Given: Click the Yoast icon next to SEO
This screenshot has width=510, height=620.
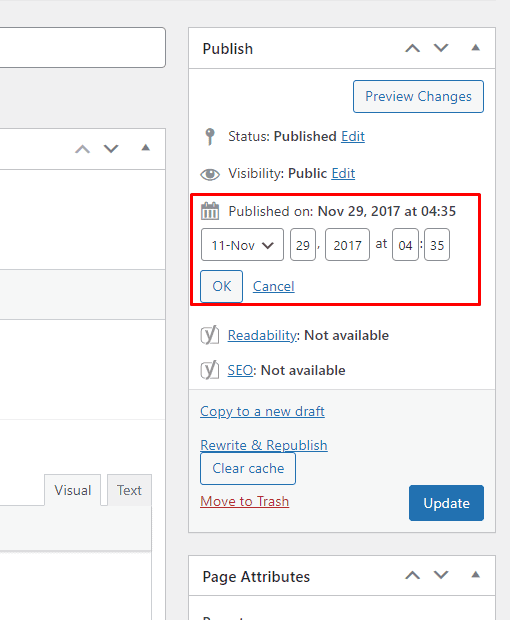Looking at the screenshot, I should 210,370.
